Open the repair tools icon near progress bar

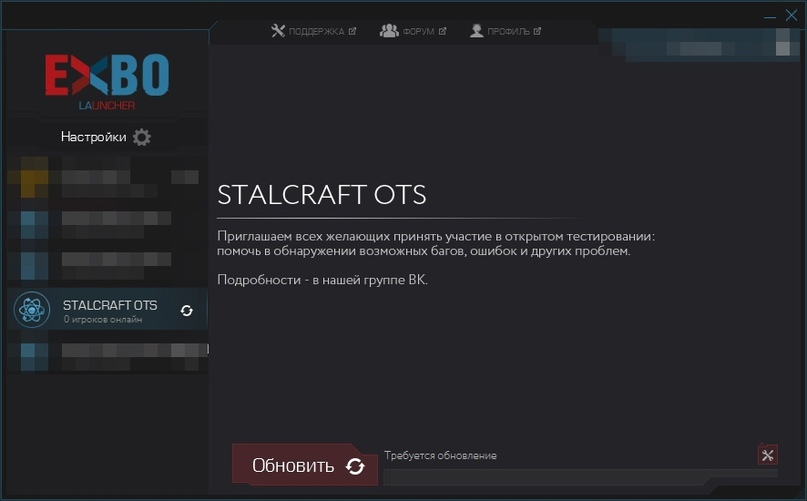[x=767, y=455]
